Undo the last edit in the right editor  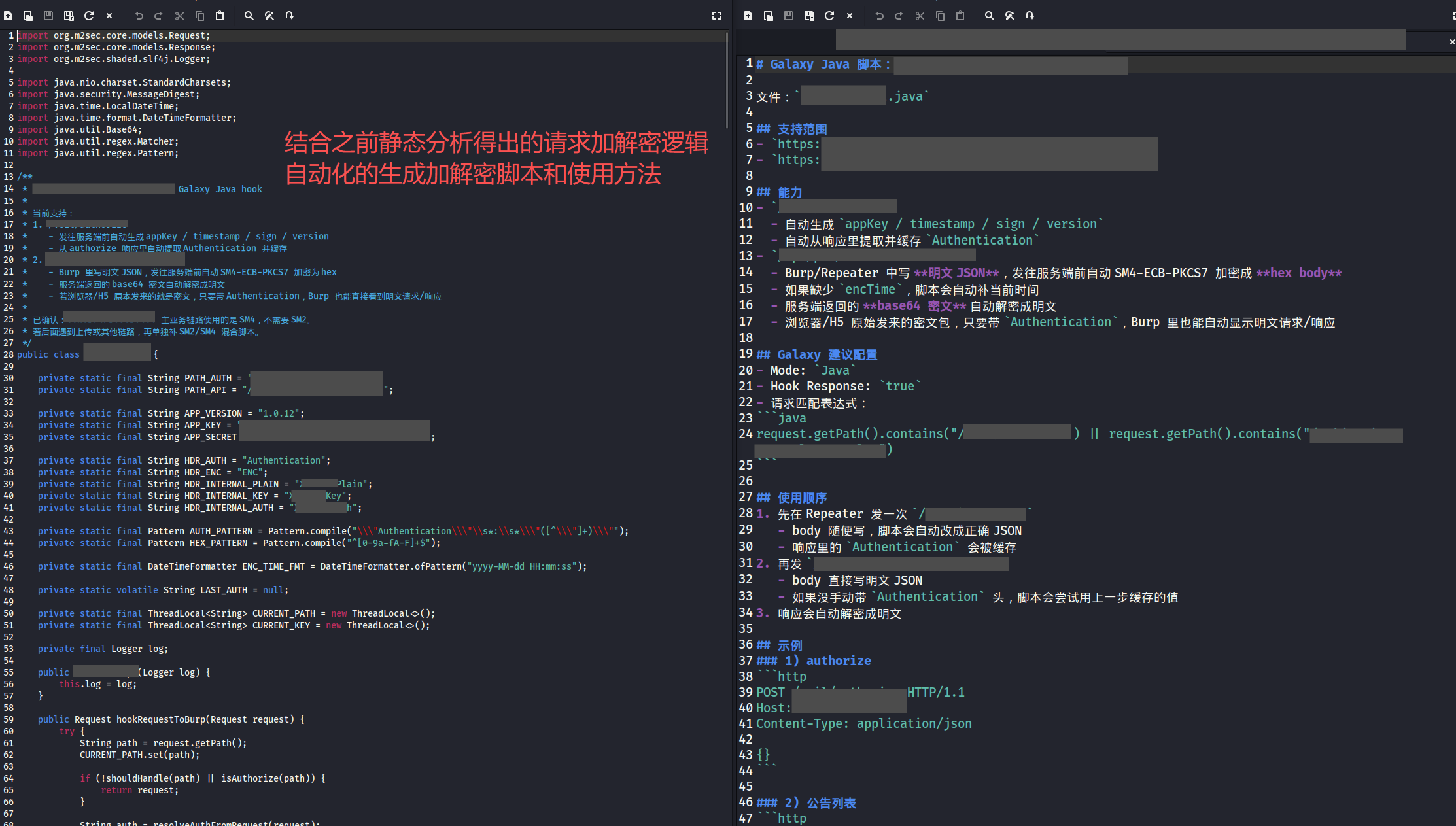(x=879, y=16)
